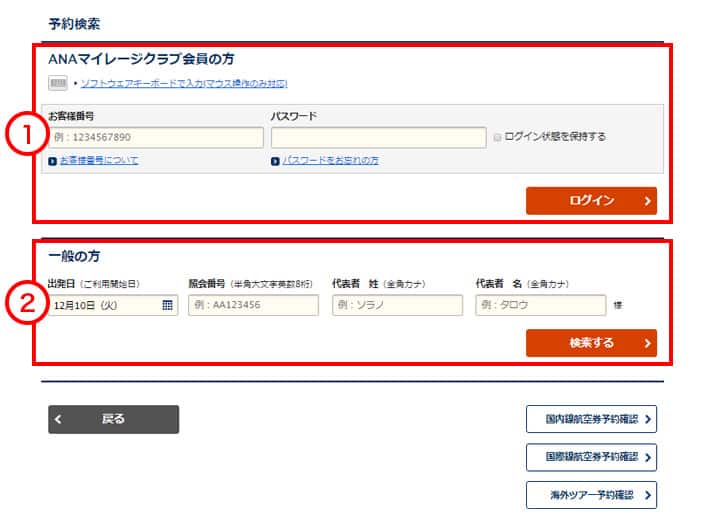Open 国際線航空券予約確認
Viewport: 706px width, 527px height.
(x=591, y=457)
